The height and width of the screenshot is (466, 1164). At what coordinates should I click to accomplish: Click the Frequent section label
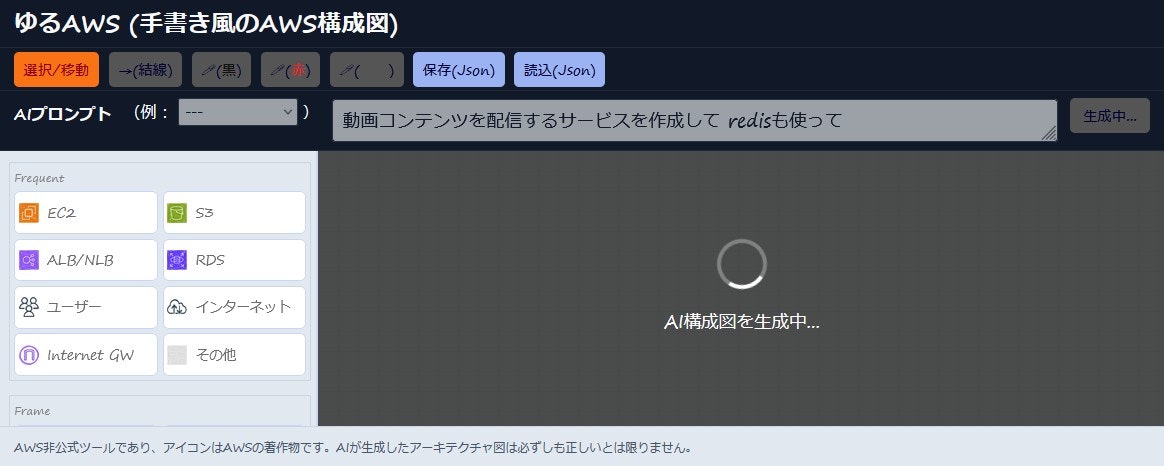(39, 178)
